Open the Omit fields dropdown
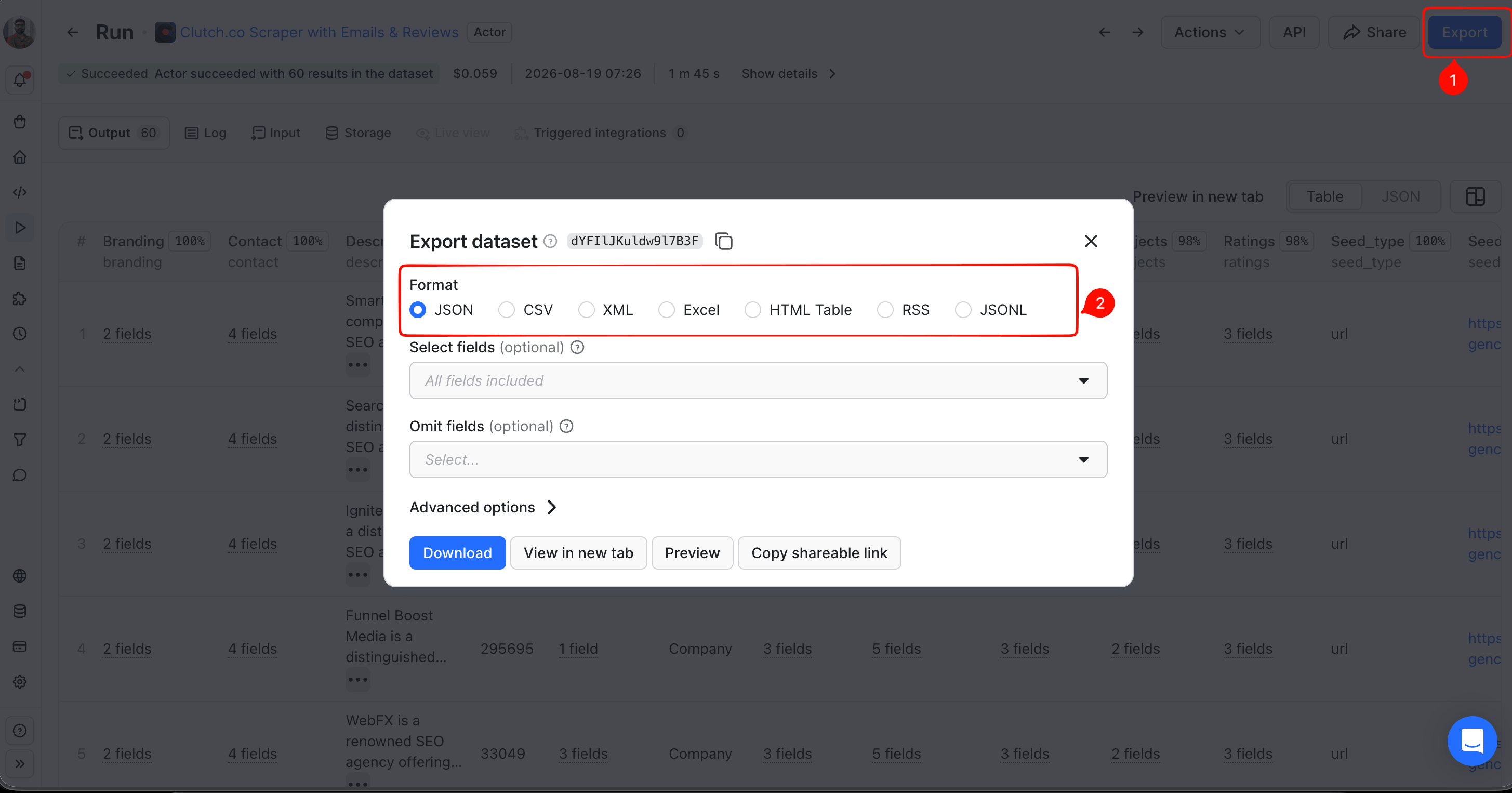 click(758, 459)
